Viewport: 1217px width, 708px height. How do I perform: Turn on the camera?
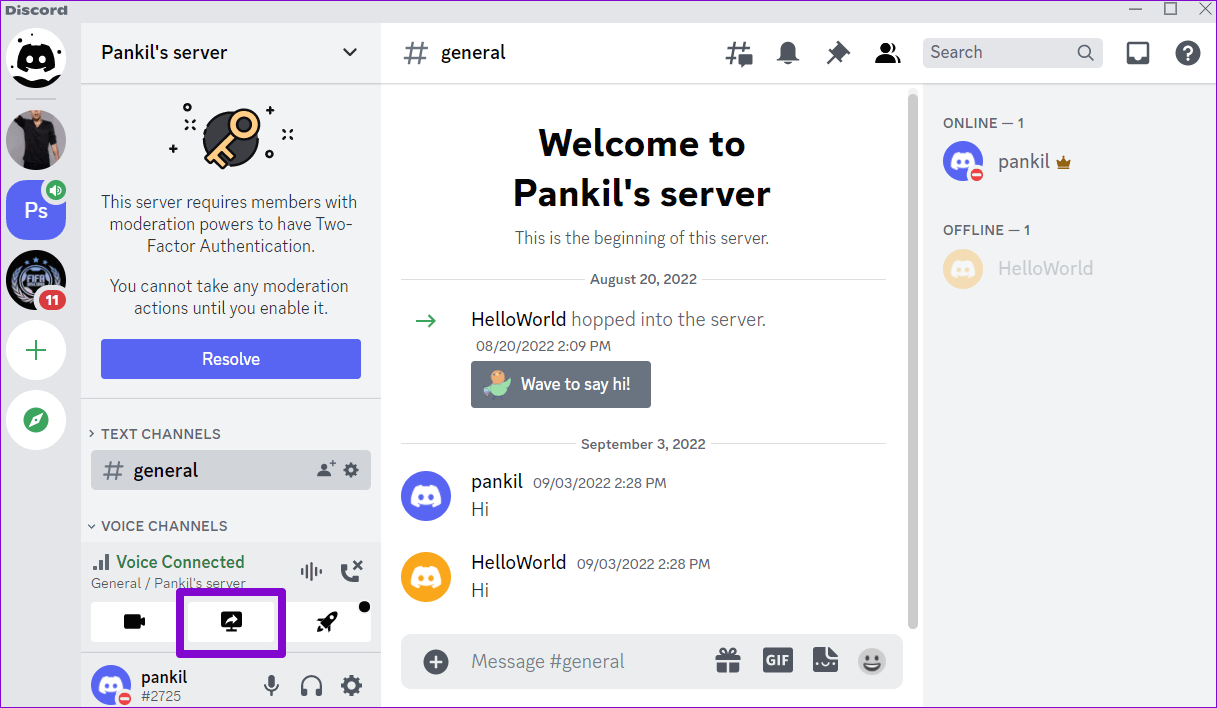135,622
